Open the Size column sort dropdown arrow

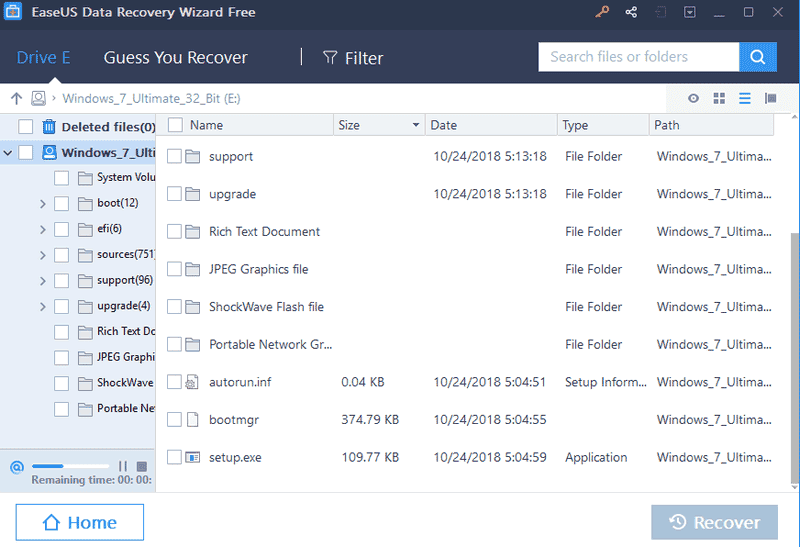click(x=416, y=125)
